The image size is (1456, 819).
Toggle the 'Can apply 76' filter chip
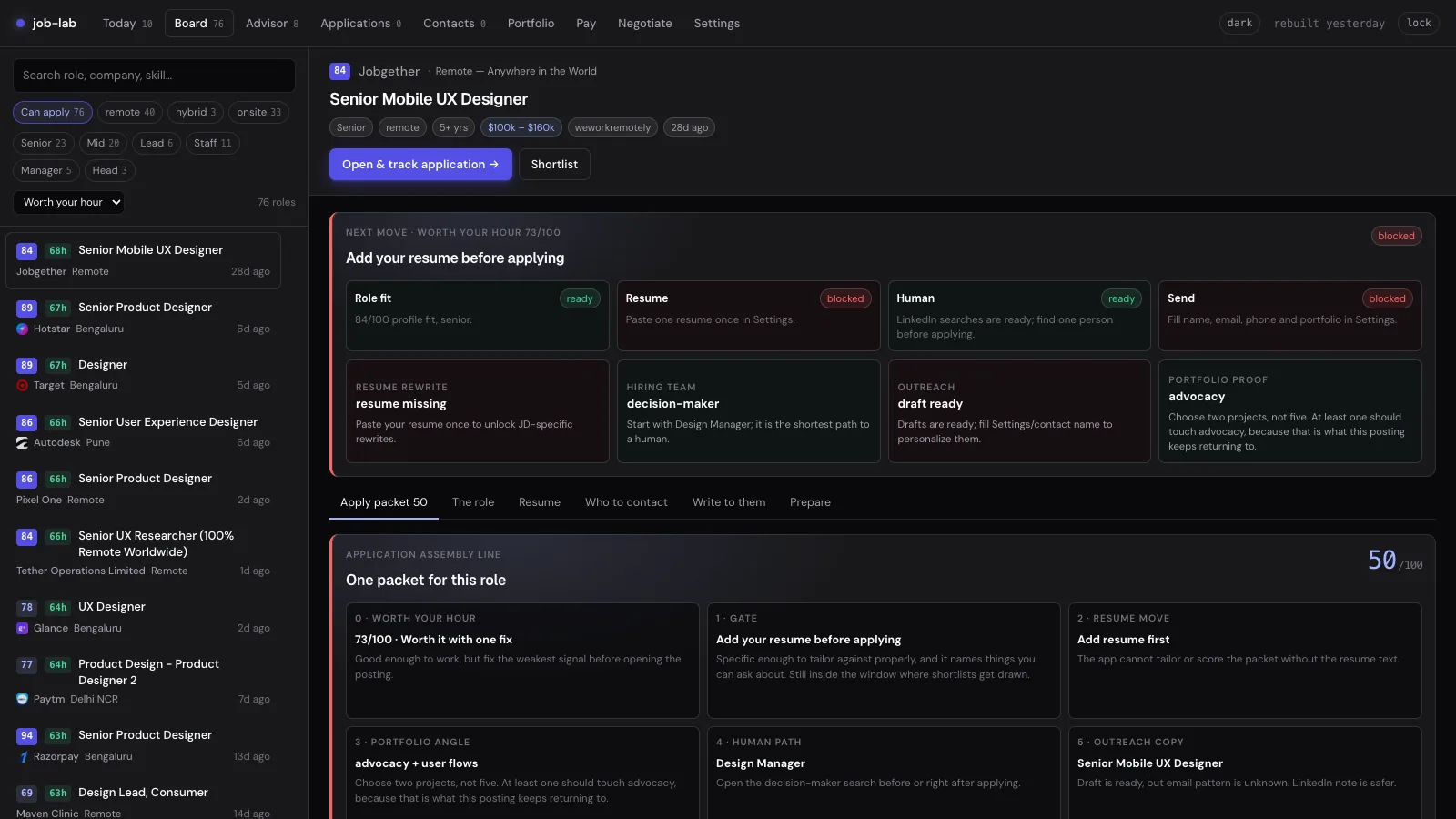pos(53,113)
